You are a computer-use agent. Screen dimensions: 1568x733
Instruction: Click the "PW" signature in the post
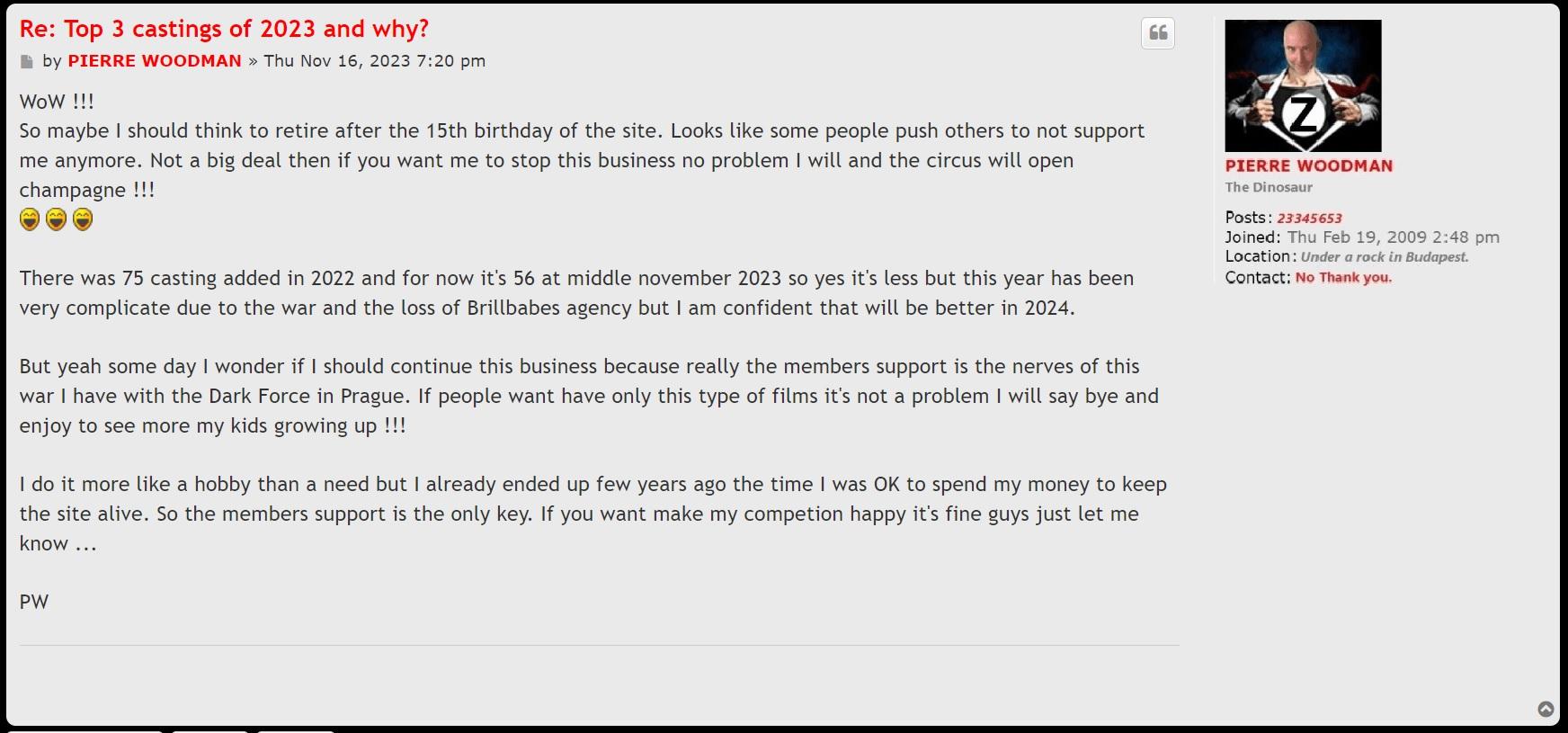34,603
